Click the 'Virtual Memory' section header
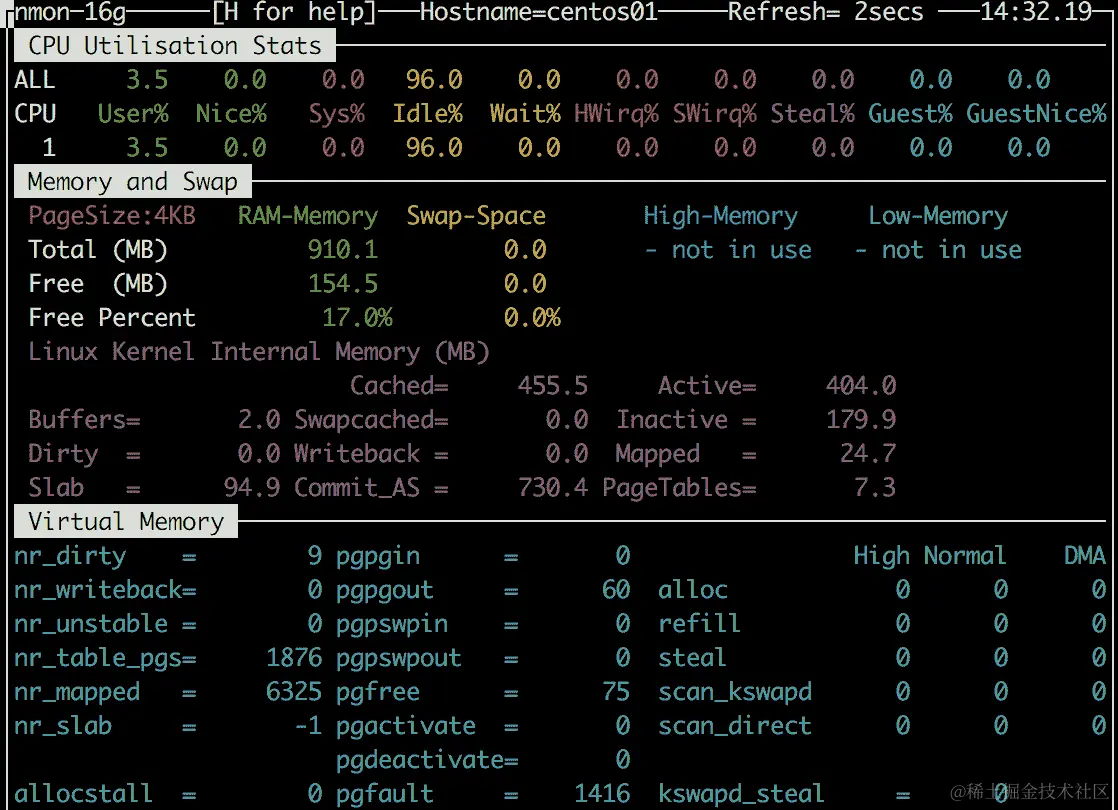Viewport: 1118px width, 810px height. (125, 522)
